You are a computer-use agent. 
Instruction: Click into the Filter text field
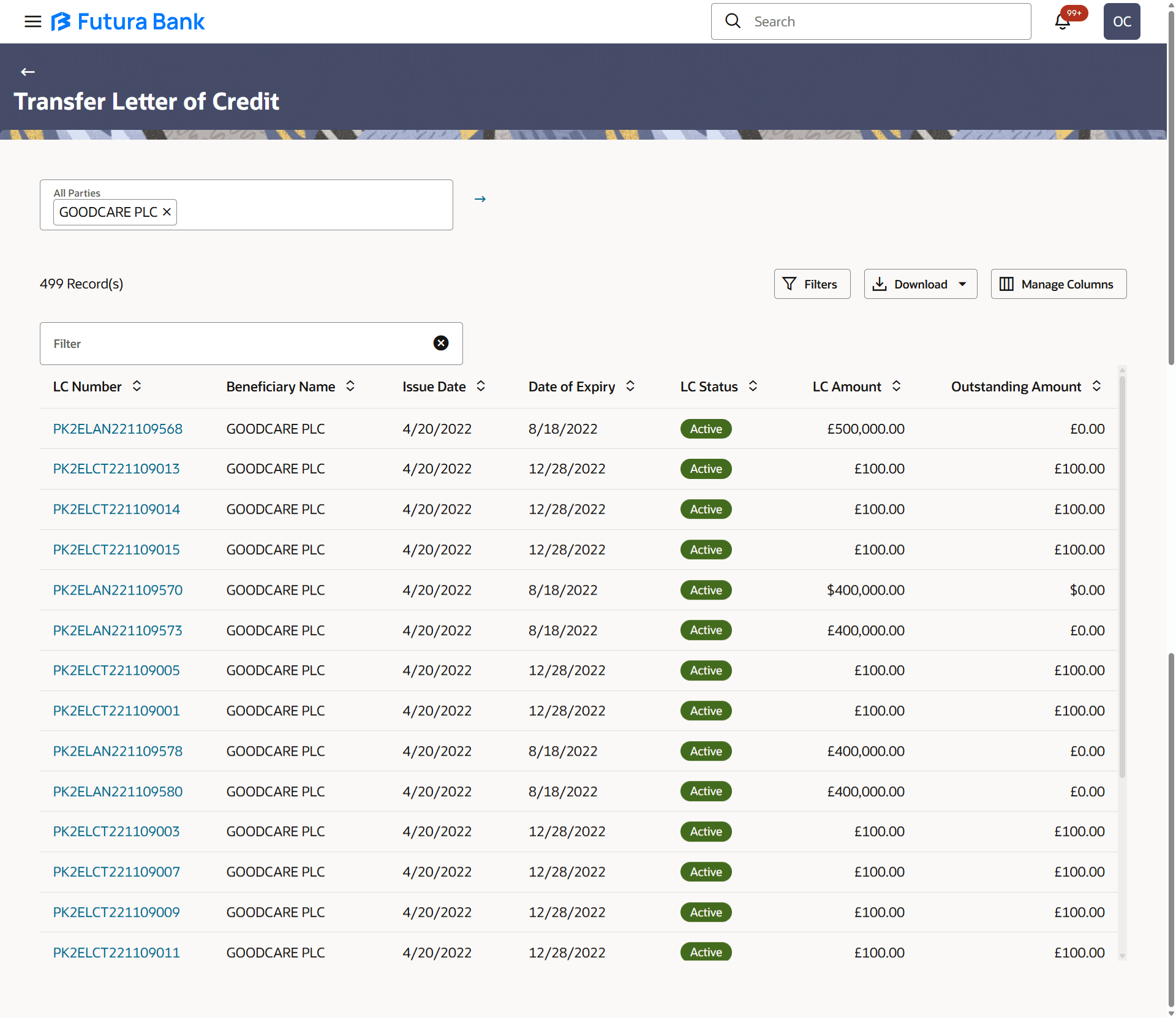pos(239,344)
